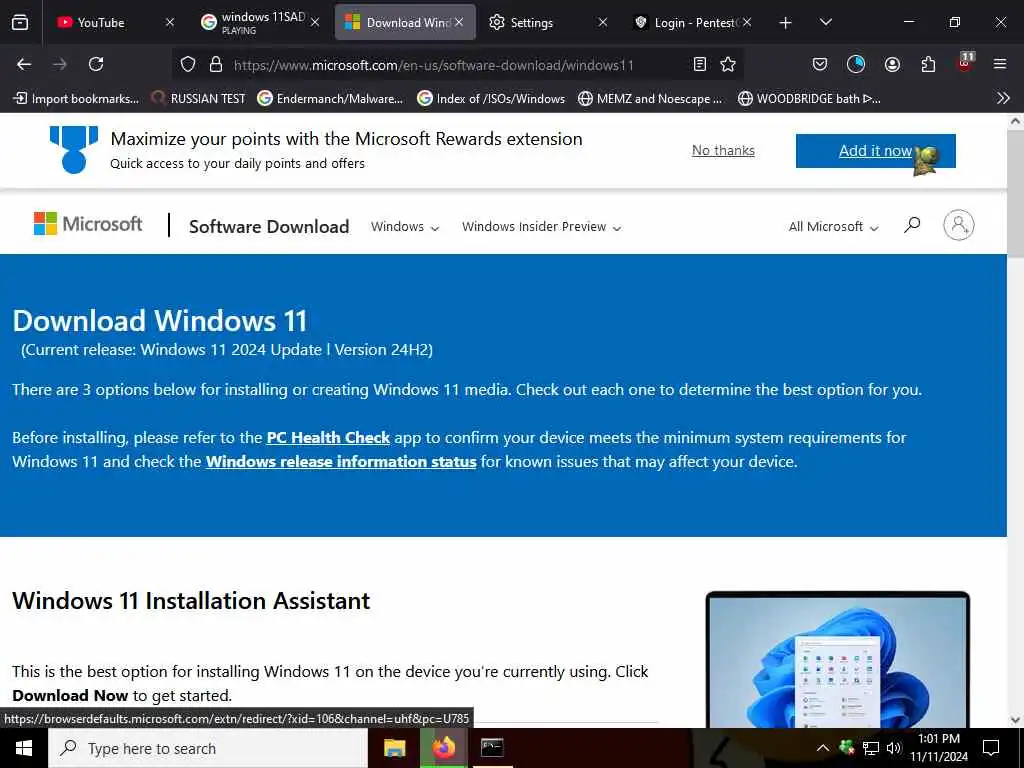Open a new tab with plus
The width and height of the screenshot is (1024, 768).
point(786,23)
